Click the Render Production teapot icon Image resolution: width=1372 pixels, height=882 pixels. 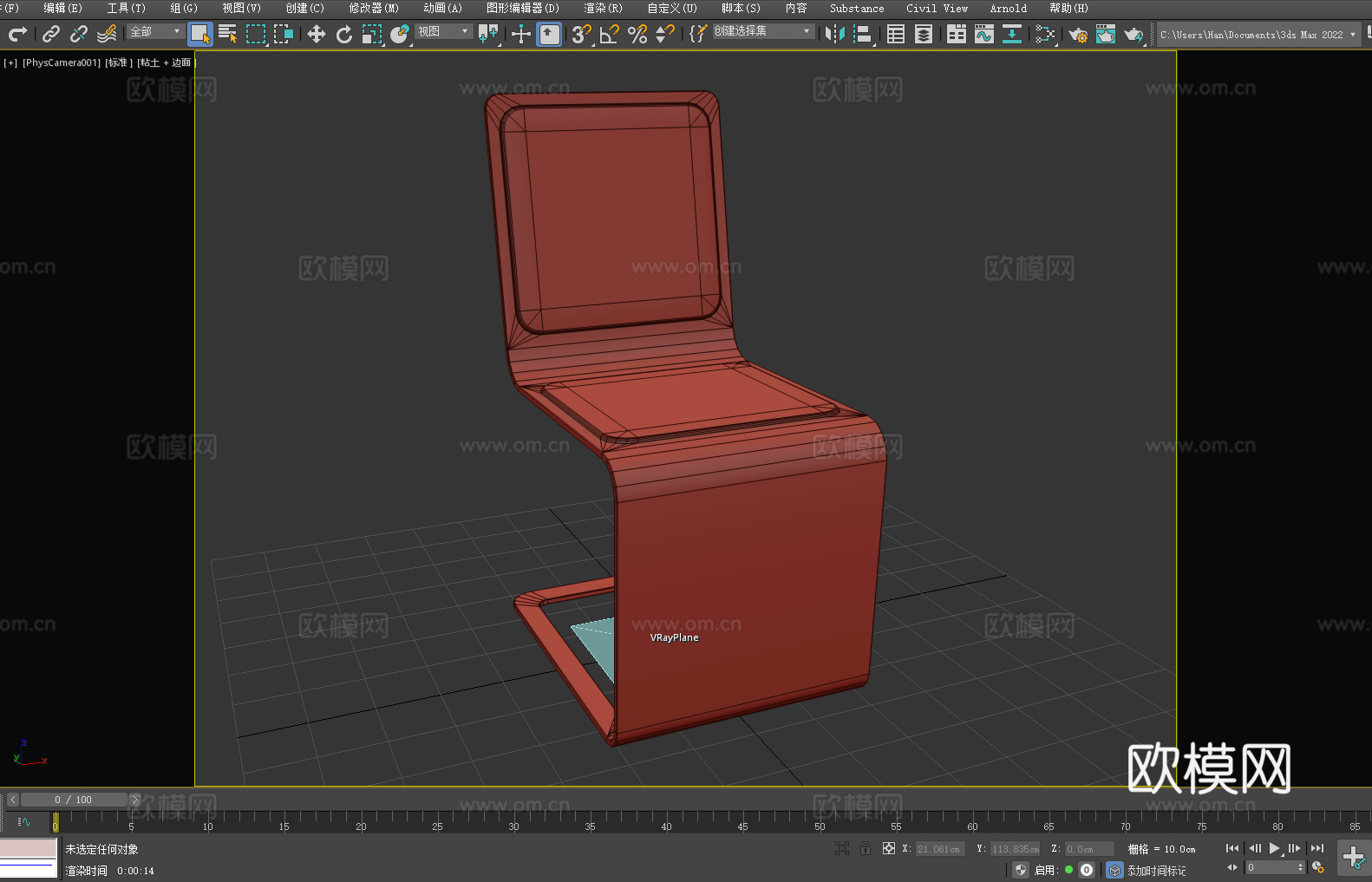pyautogui.click(x=1134, y=34)
